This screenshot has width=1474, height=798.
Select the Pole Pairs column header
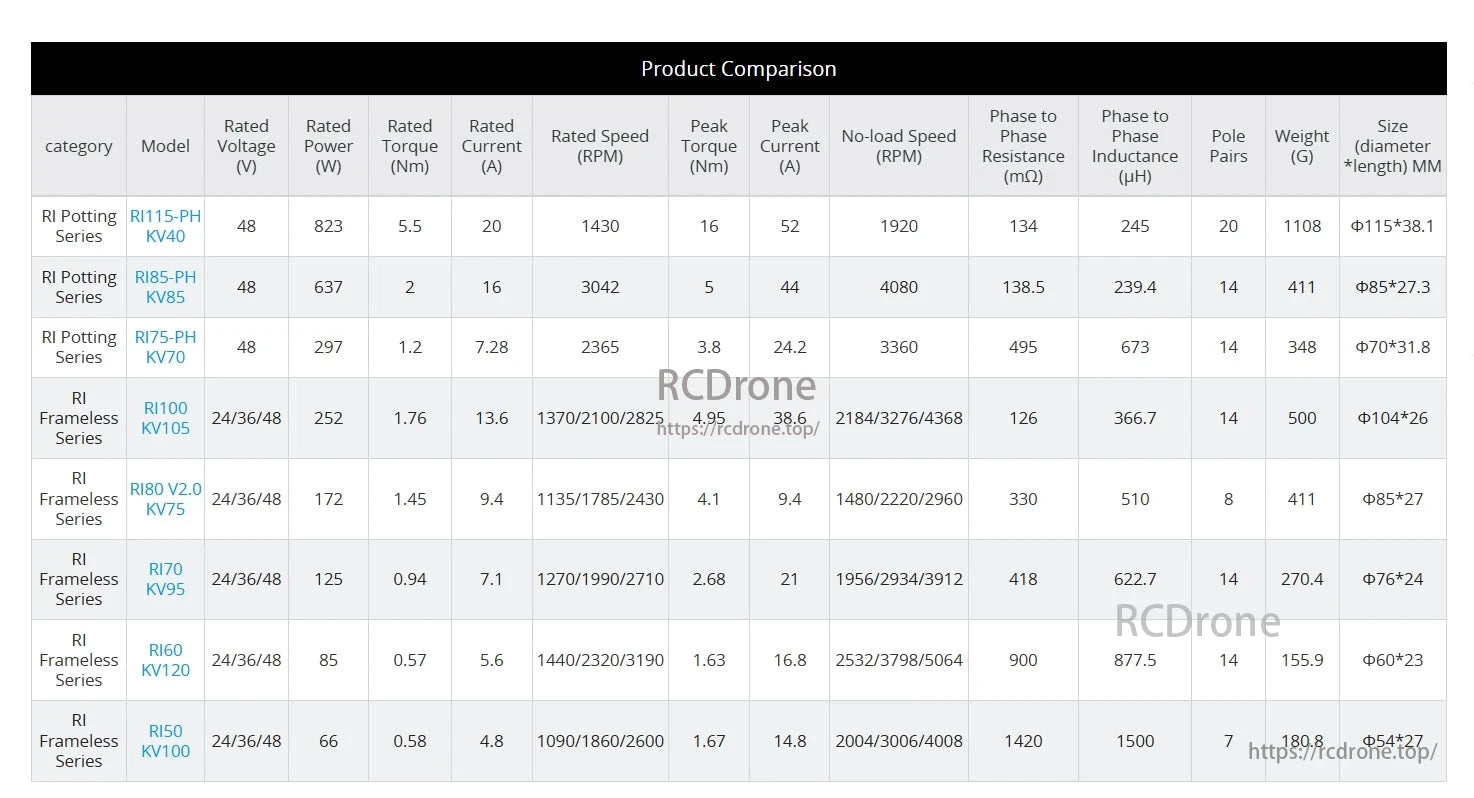1228,146
